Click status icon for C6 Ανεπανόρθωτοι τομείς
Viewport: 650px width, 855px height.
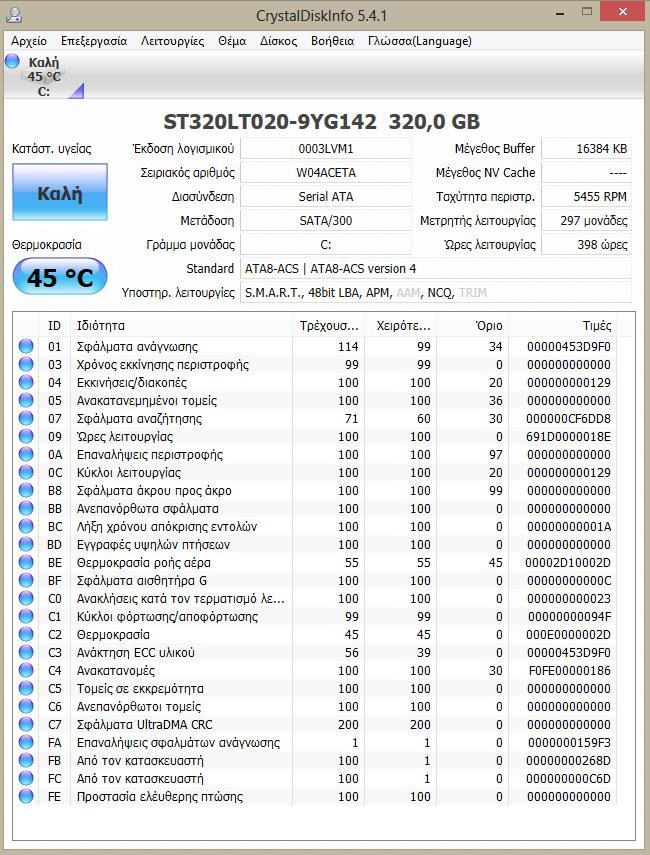[x=26, y=706]
